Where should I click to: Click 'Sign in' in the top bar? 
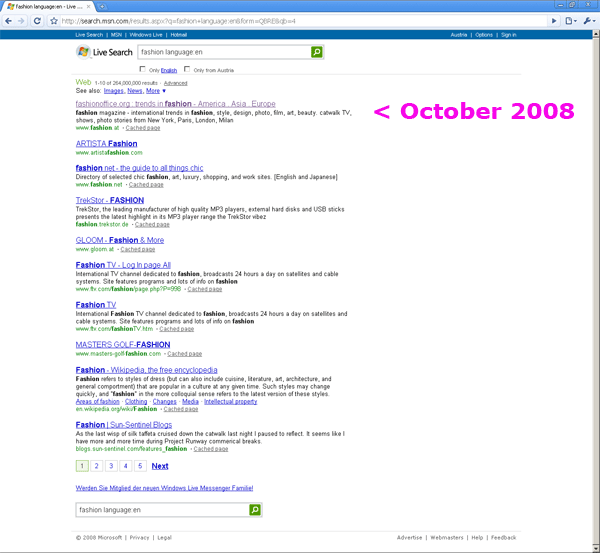[x=509, y=35]
